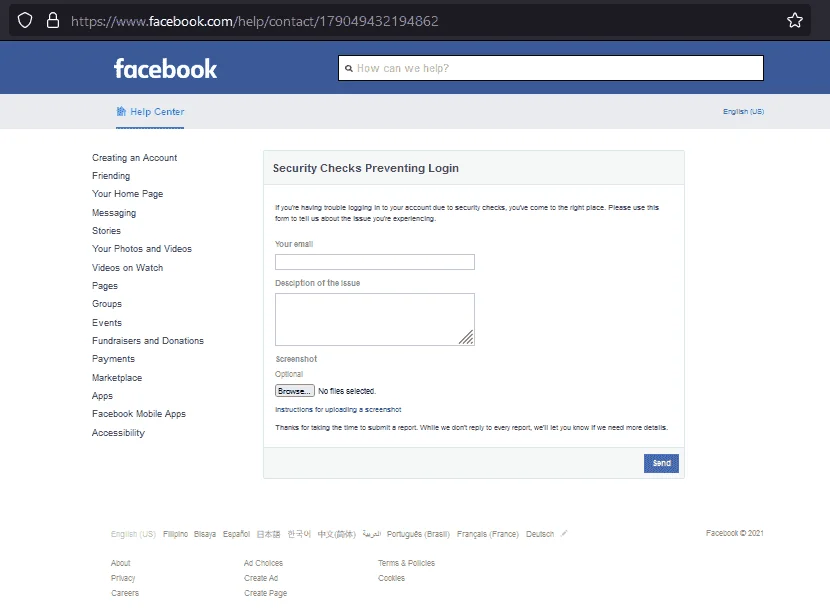Screen dimensions: 830x615
Task: Click the 'No files selected.' text
Action: click(x=347, y=391)
